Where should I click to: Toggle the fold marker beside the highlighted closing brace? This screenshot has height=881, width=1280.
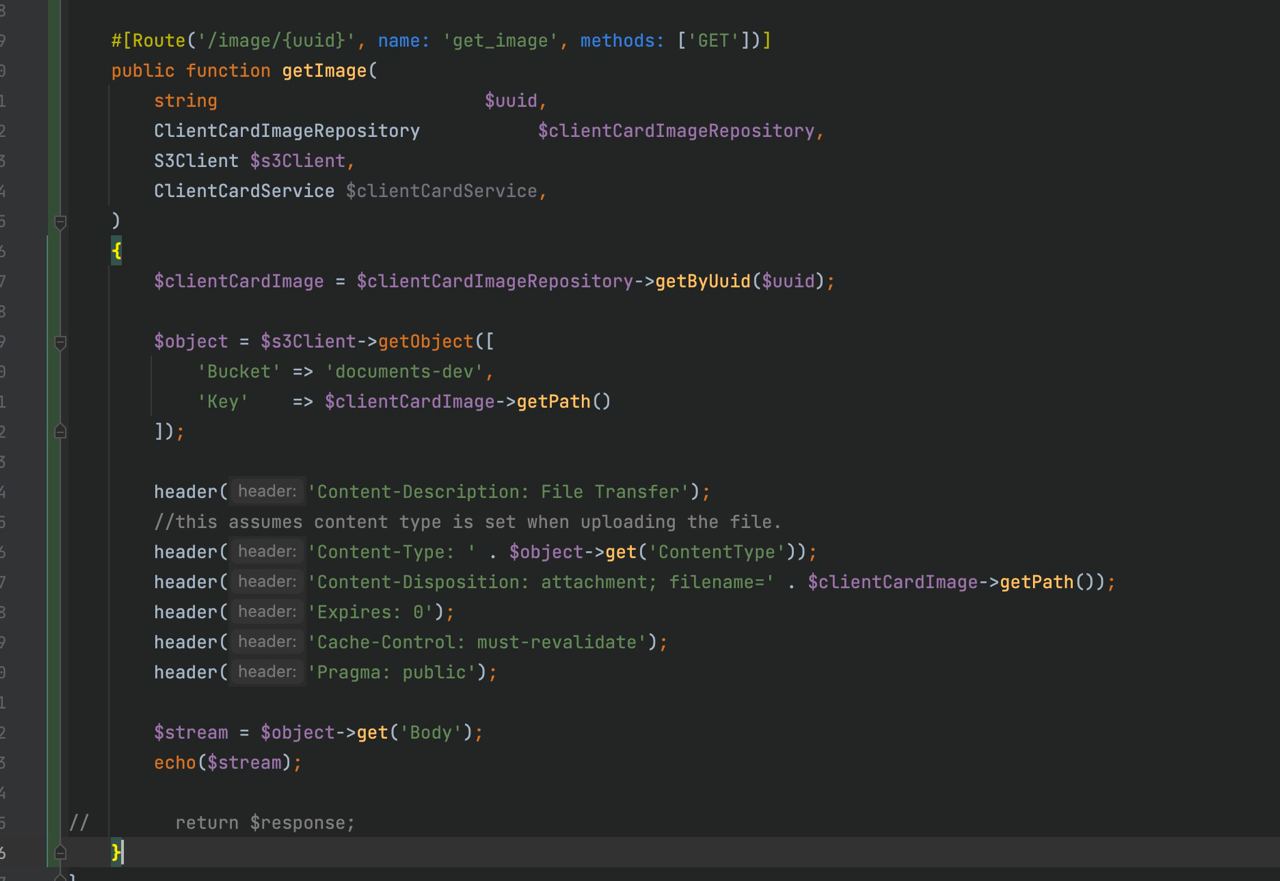(x=60, y=852)
